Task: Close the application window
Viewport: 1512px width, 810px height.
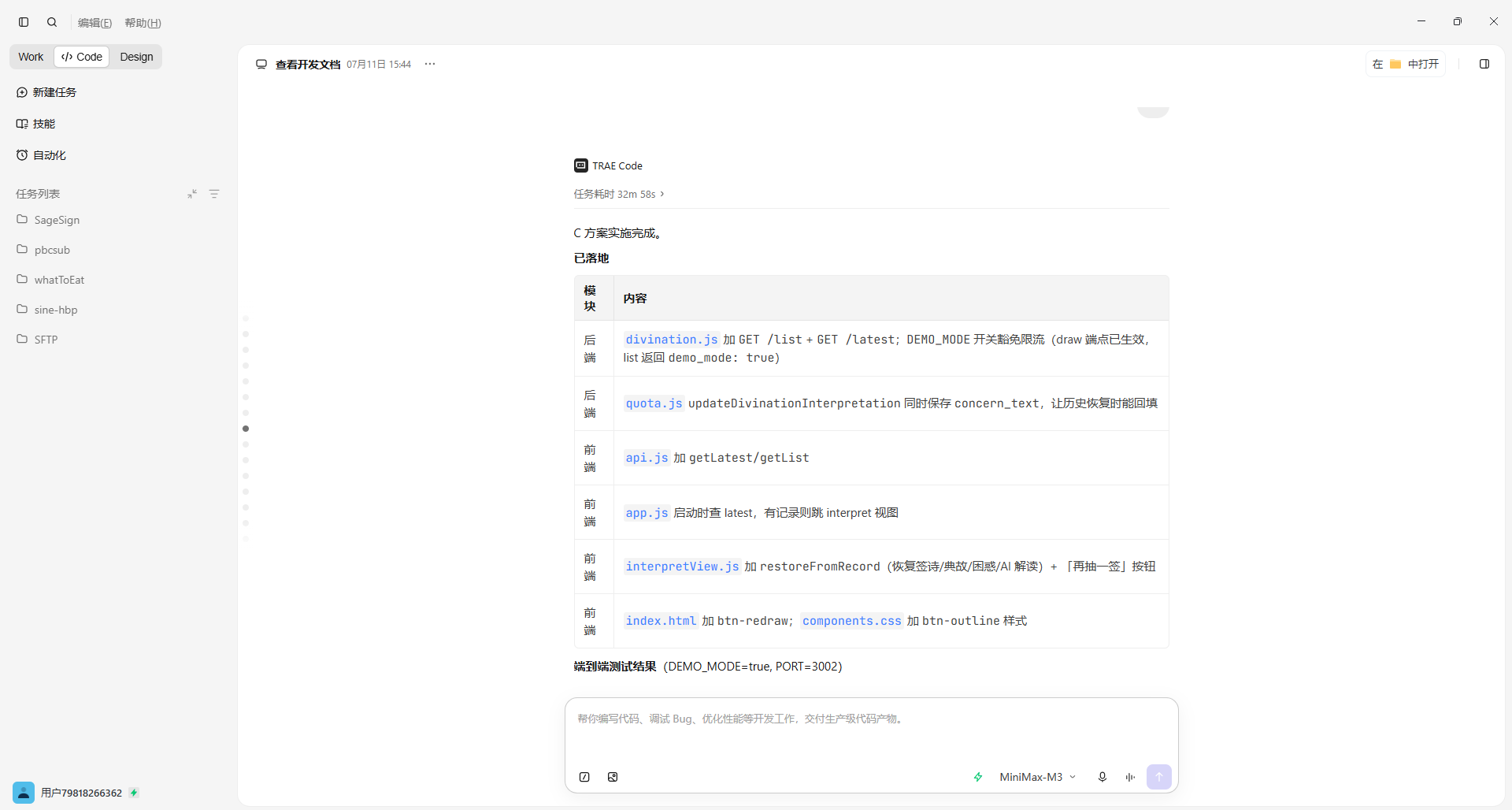Action: (1494, 21)
